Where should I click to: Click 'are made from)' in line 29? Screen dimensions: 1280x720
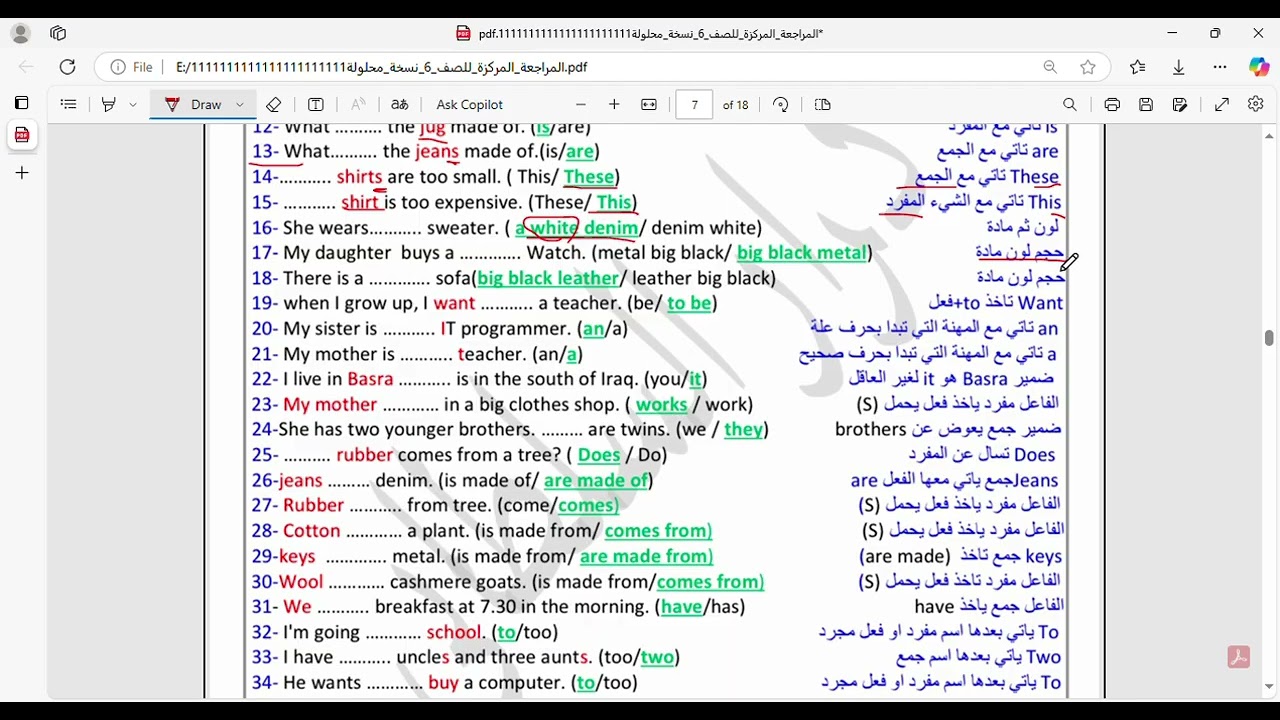tap(646, 556)
